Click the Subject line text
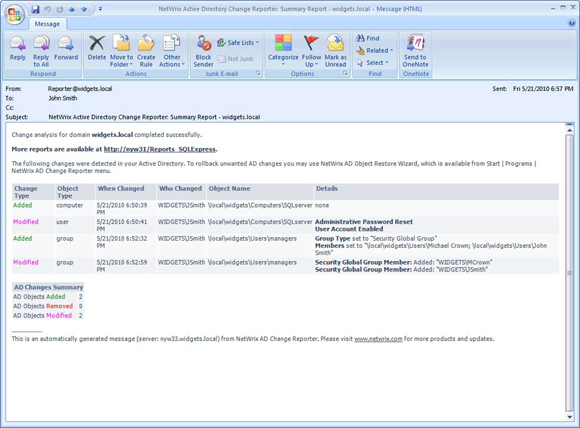The image size is (580, 428). point(154,117)
